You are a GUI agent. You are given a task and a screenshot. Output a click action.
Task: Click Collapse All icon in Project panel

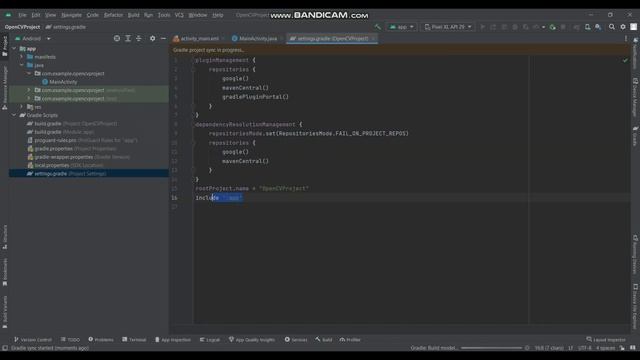point(139,38)
